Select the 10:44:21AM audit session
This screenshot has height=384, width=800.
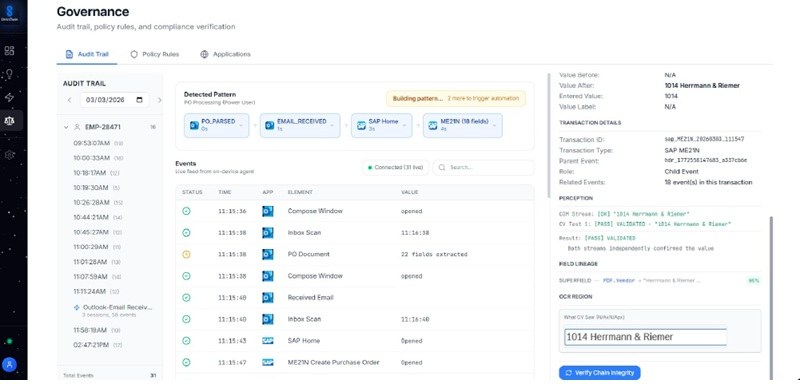click(x=98, y=217)
